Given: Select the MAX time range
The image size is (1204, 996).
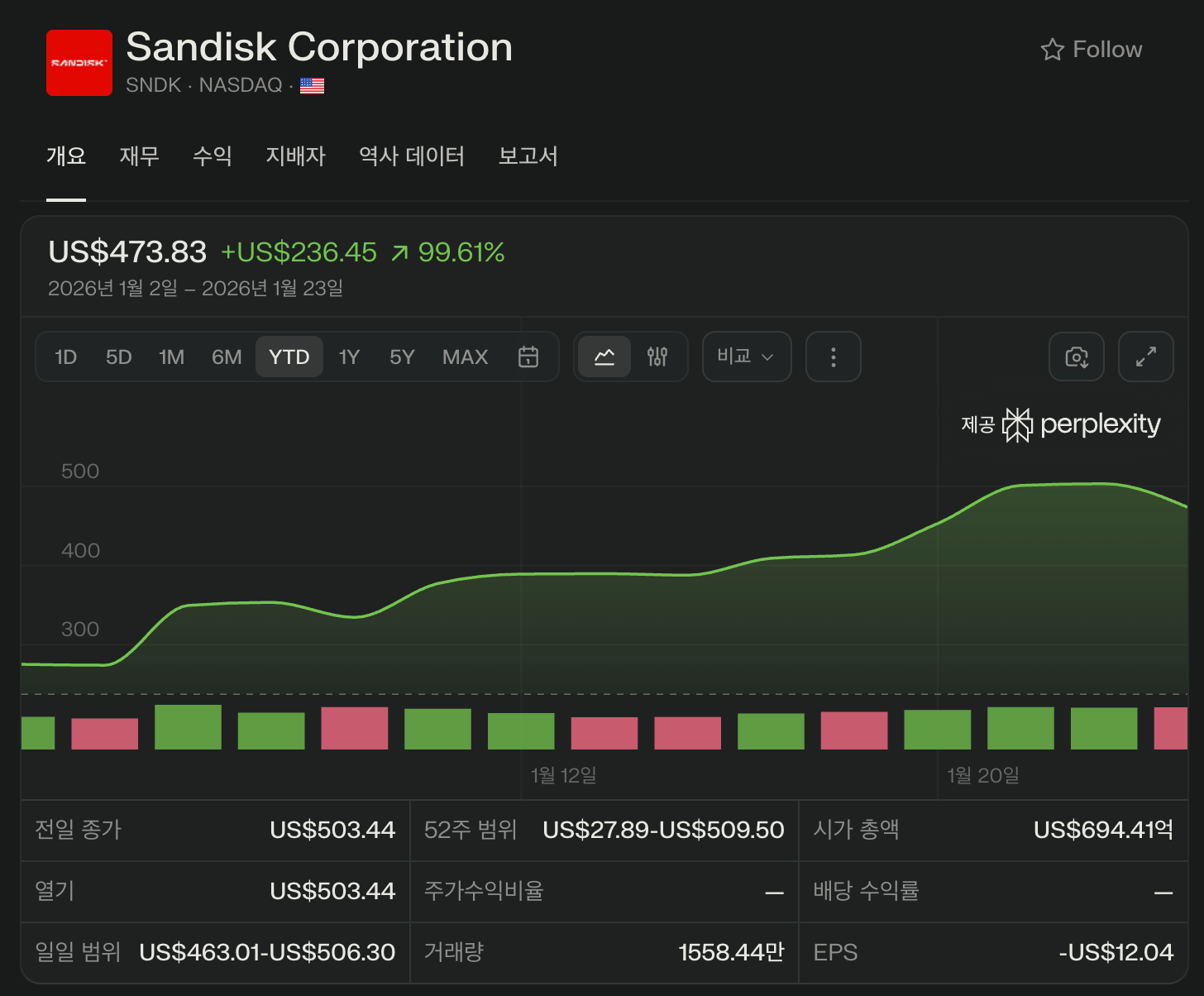Looking at the screenshot, I should 465,357.
